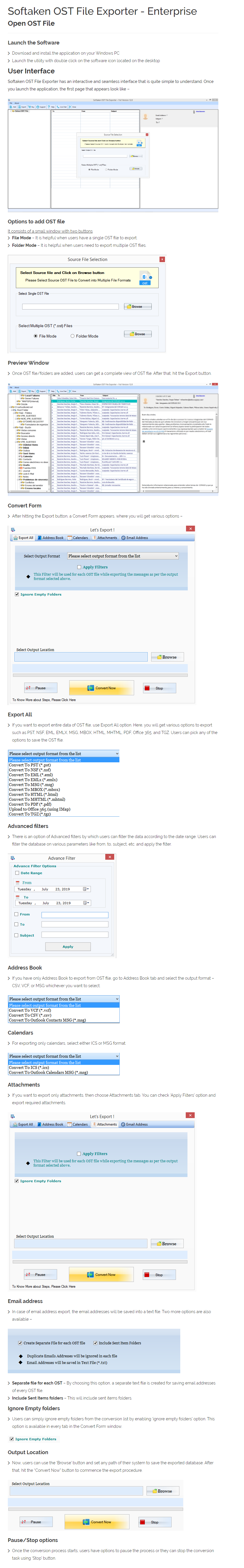Viewport: 244px width, 1568px height.
Task: Click Browse beside the Select Single OST File field
Action: pyautogui.click(x=138, y=306)
